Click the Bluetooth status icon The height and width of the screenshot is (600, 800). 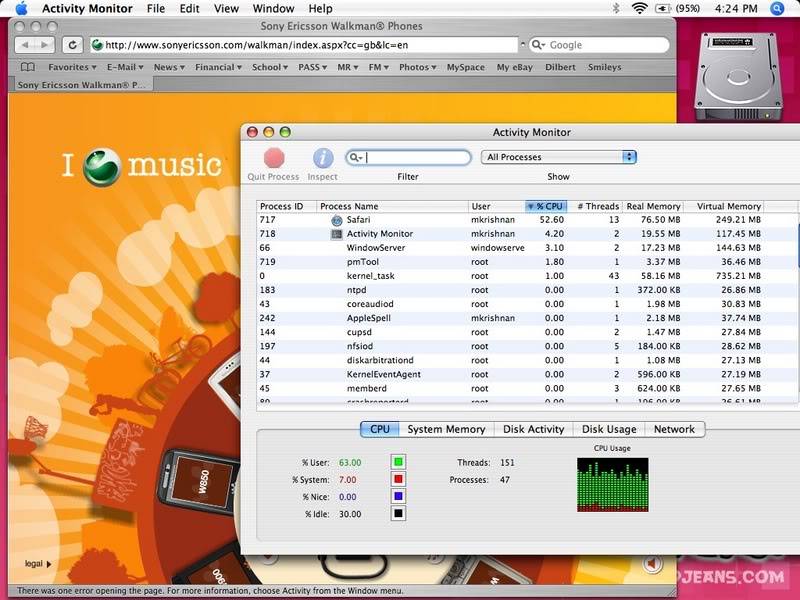pyautogui.click(x=616, y=8)
